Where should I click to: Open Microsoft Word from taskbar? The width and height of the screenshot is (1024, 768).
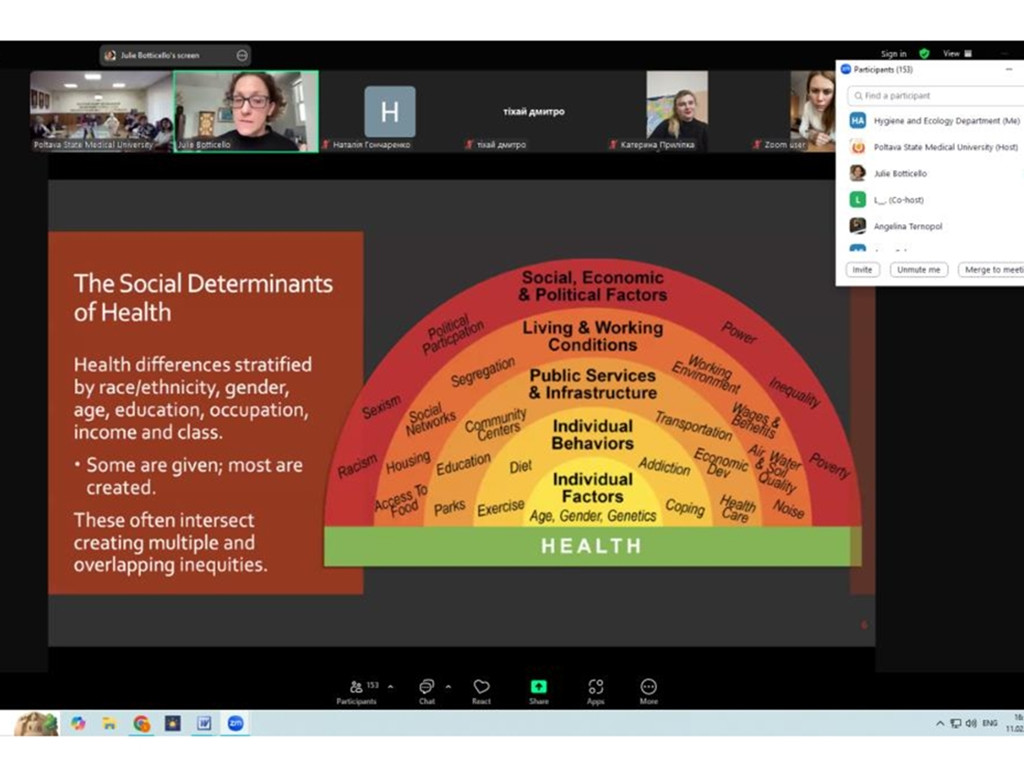click(204, 724)
